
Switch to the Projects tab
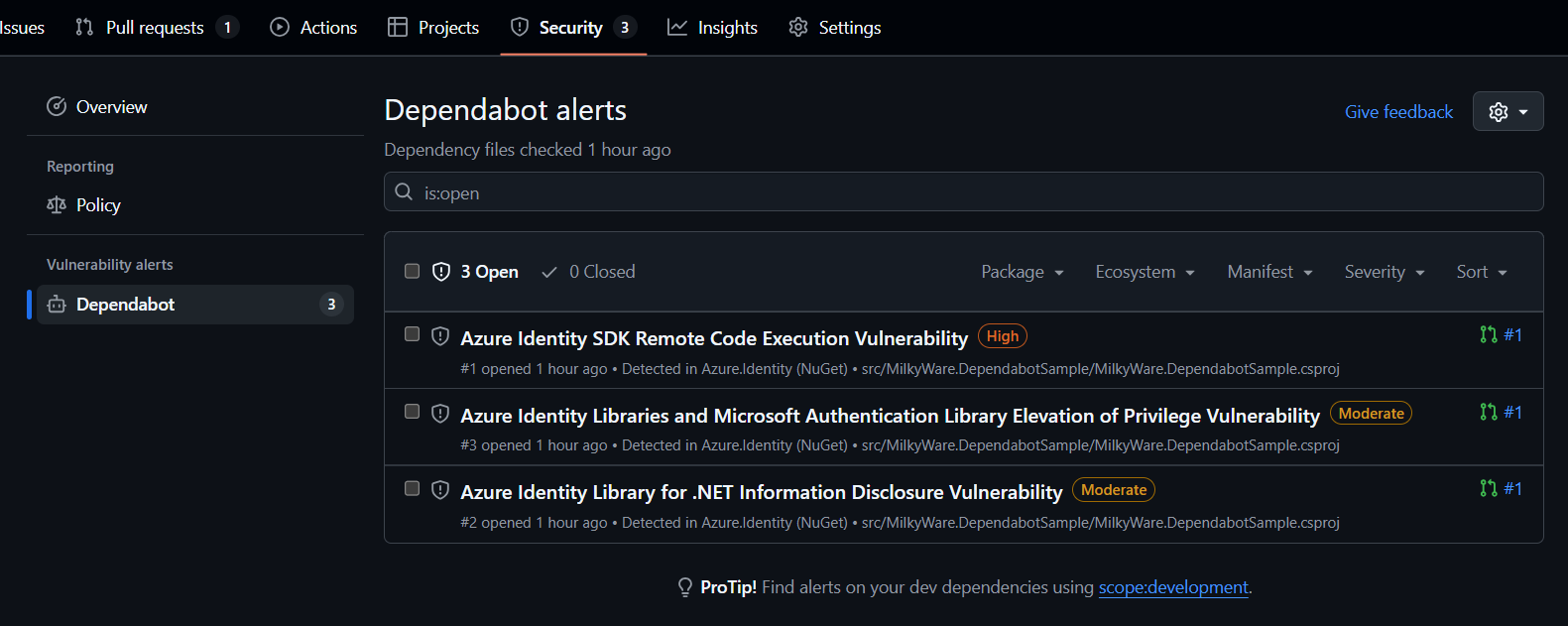pyautogui.click(x=433, y=28)
